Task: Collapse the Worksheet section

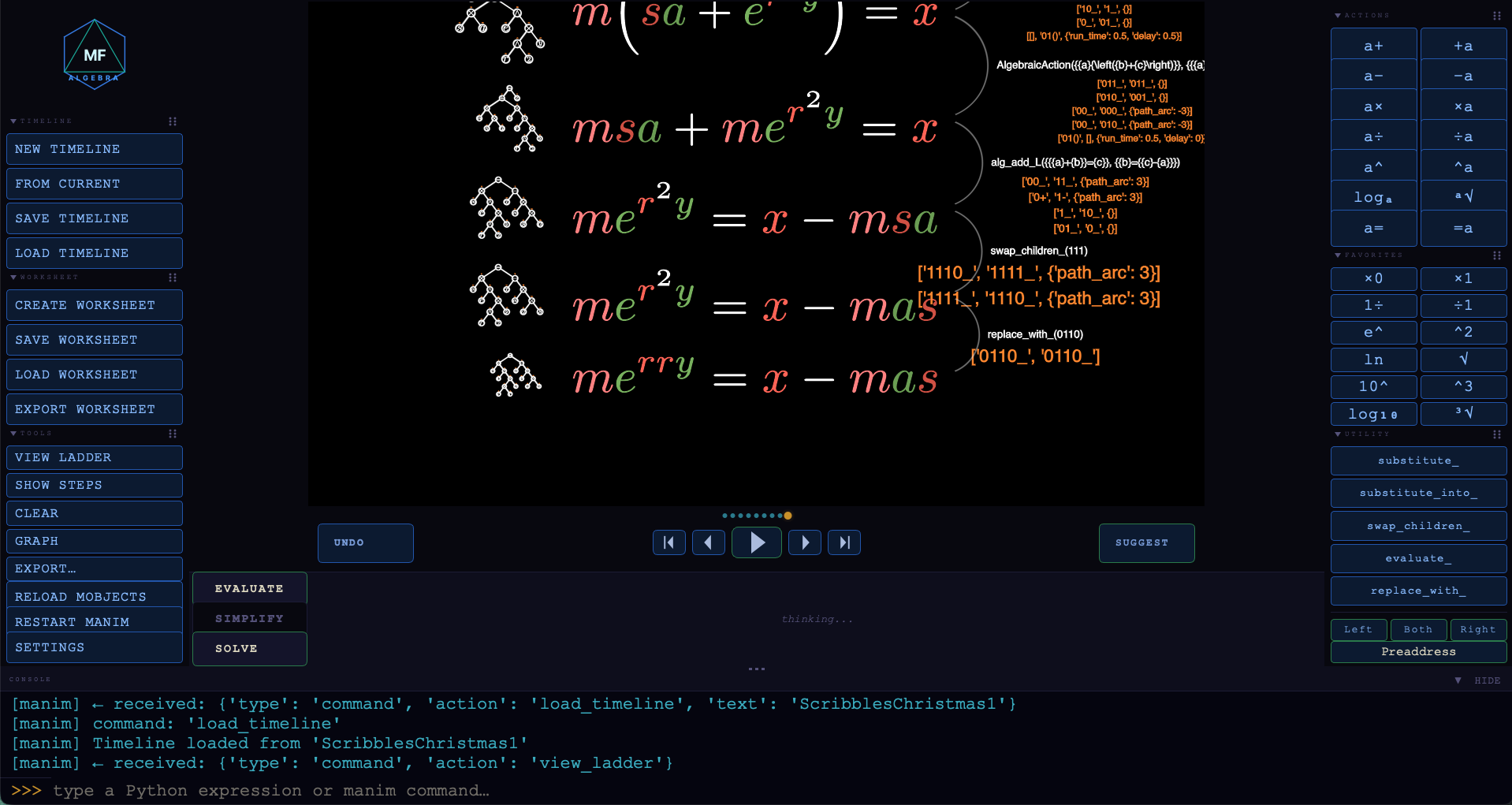Action: 13,278
